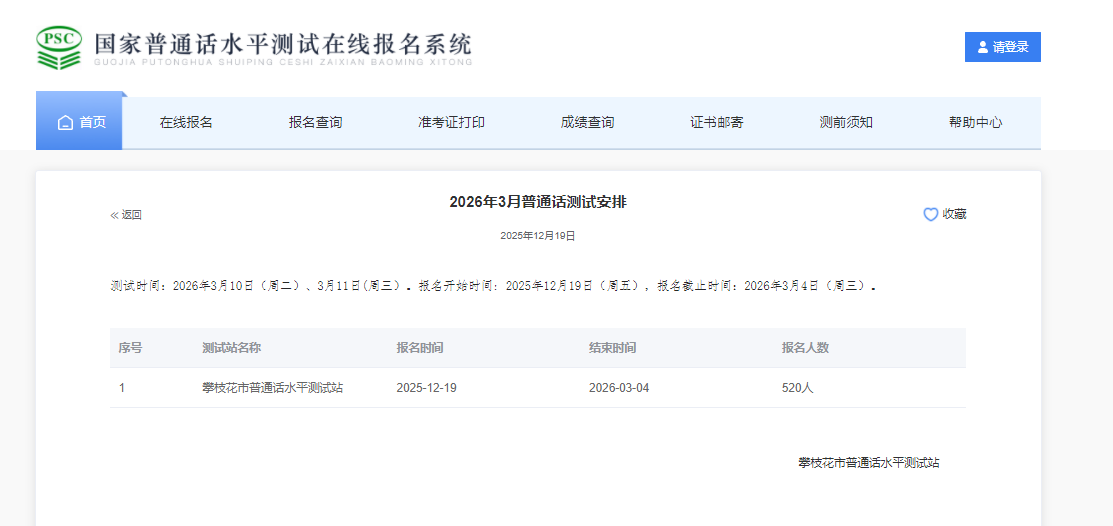The image size is (1113, 526).
Task: Click the green PSC logo
Action: point(59,47)
